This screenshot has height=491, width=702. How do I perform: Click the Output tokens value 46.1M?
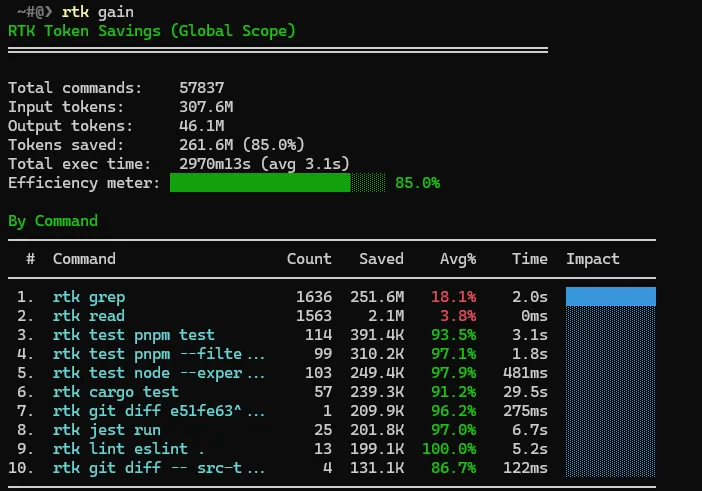click(x=201, y=126)
